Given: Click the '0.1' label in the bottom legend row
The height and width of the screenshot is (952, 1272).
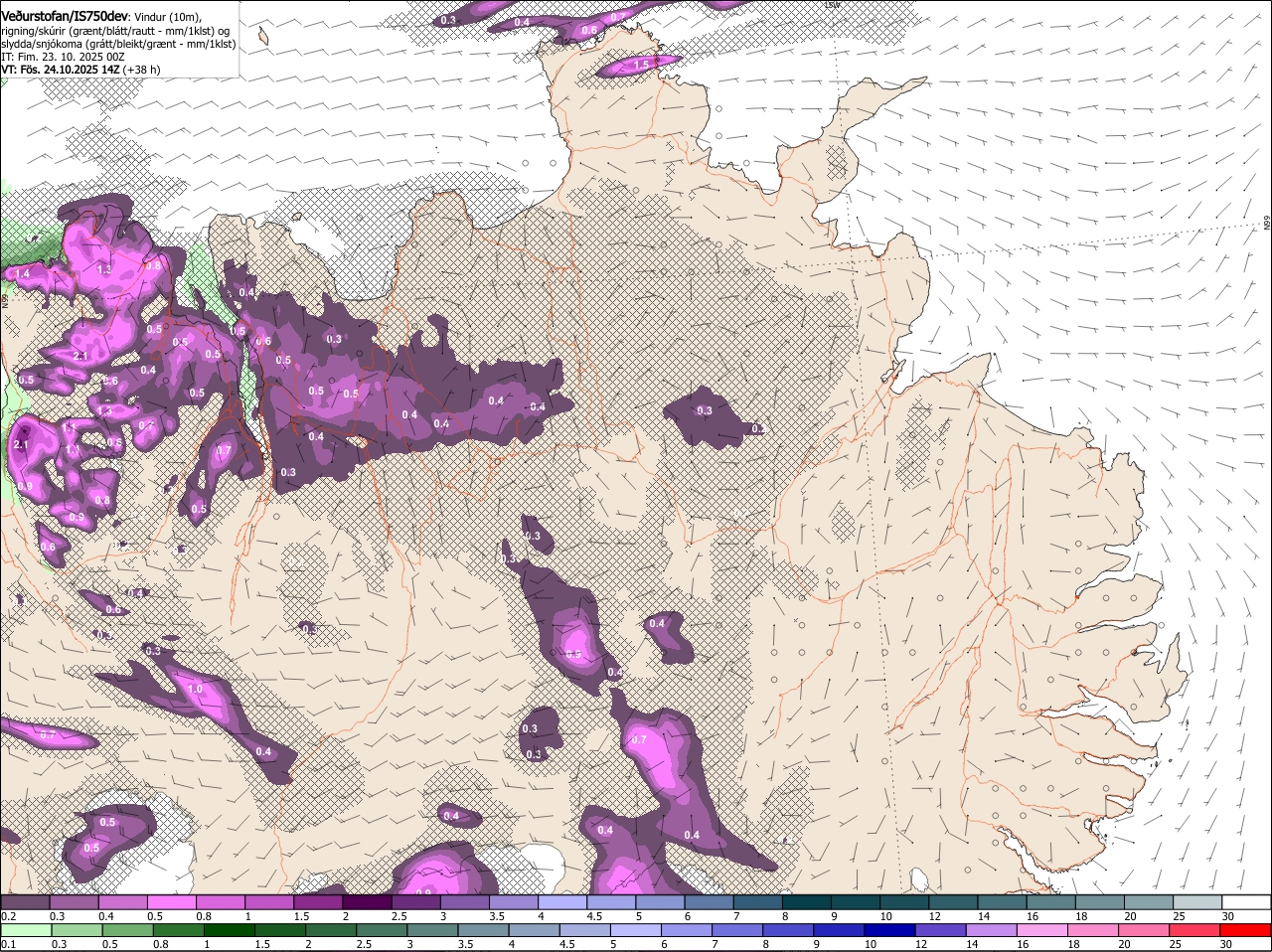Looking at the screenshot, I should 8,944.
